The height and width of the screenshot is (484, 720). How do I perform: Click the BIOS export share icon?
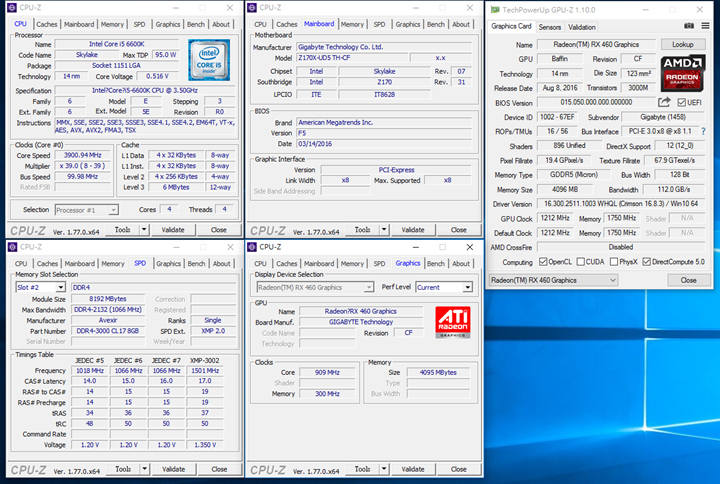(x=664, y=102)
